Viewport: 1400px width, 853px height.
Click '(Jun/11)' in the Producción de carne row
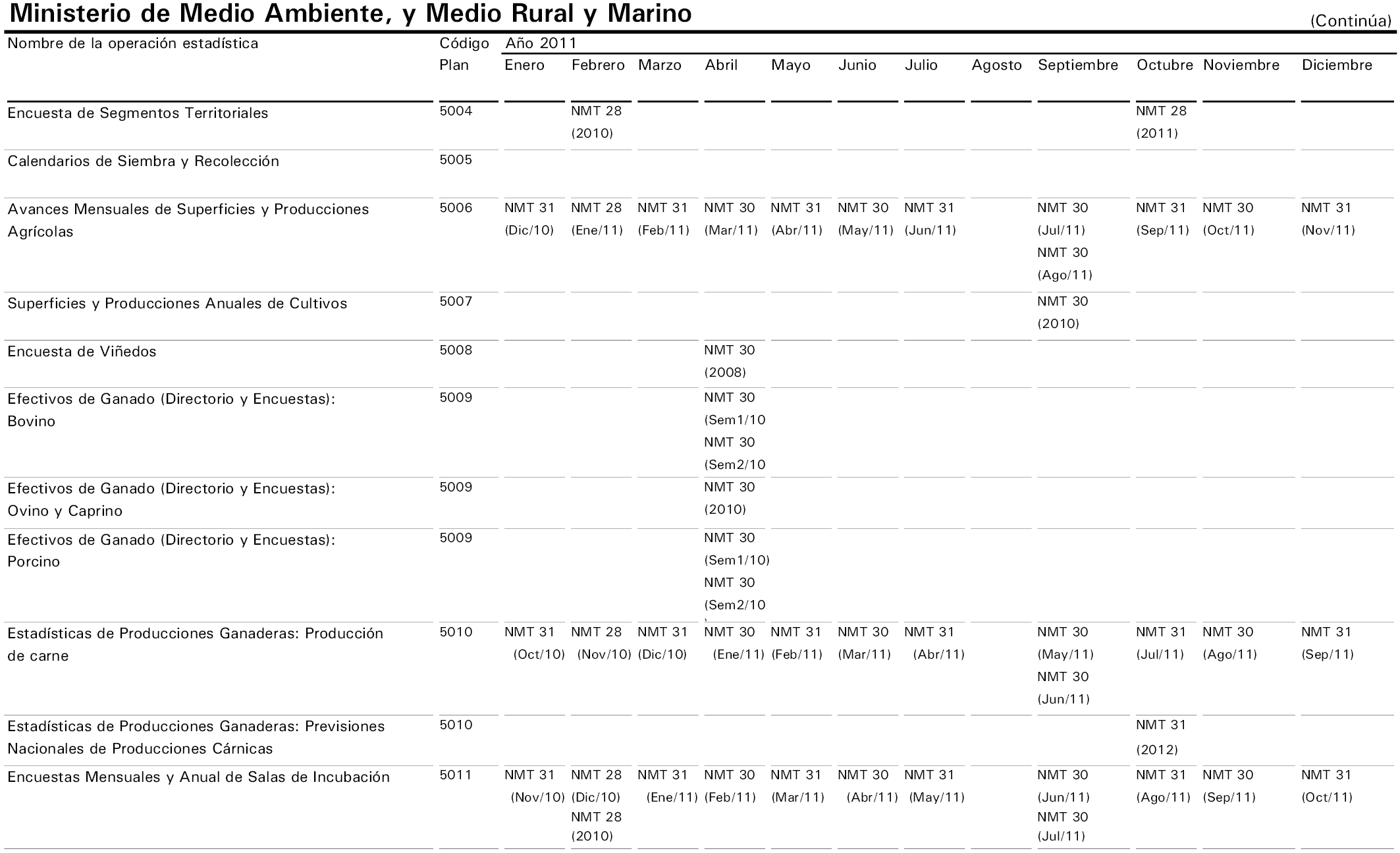point(1063,700)
